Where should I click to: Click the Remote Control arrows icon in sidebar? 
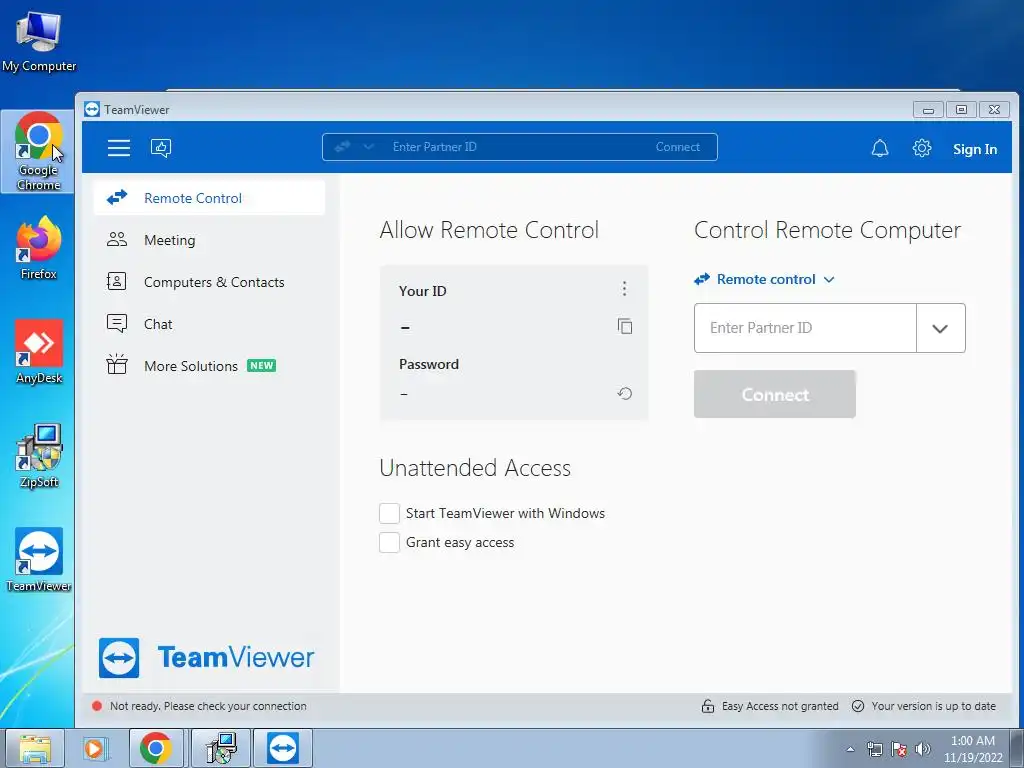click(117, 197)
